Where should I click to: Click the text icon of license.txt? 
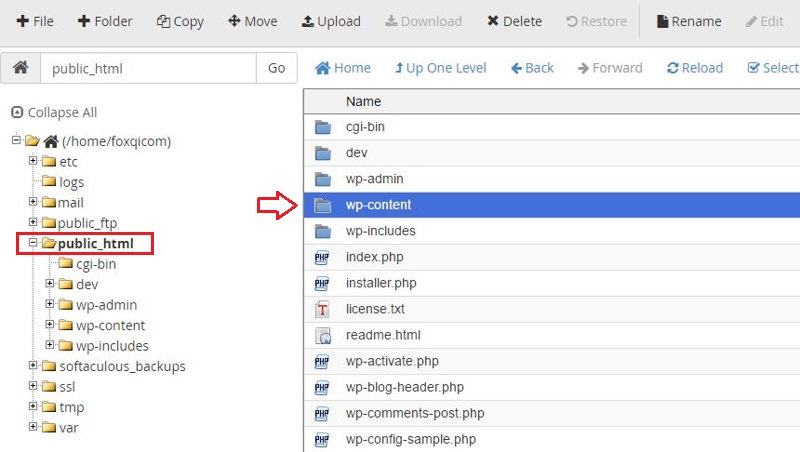point(322,309)
